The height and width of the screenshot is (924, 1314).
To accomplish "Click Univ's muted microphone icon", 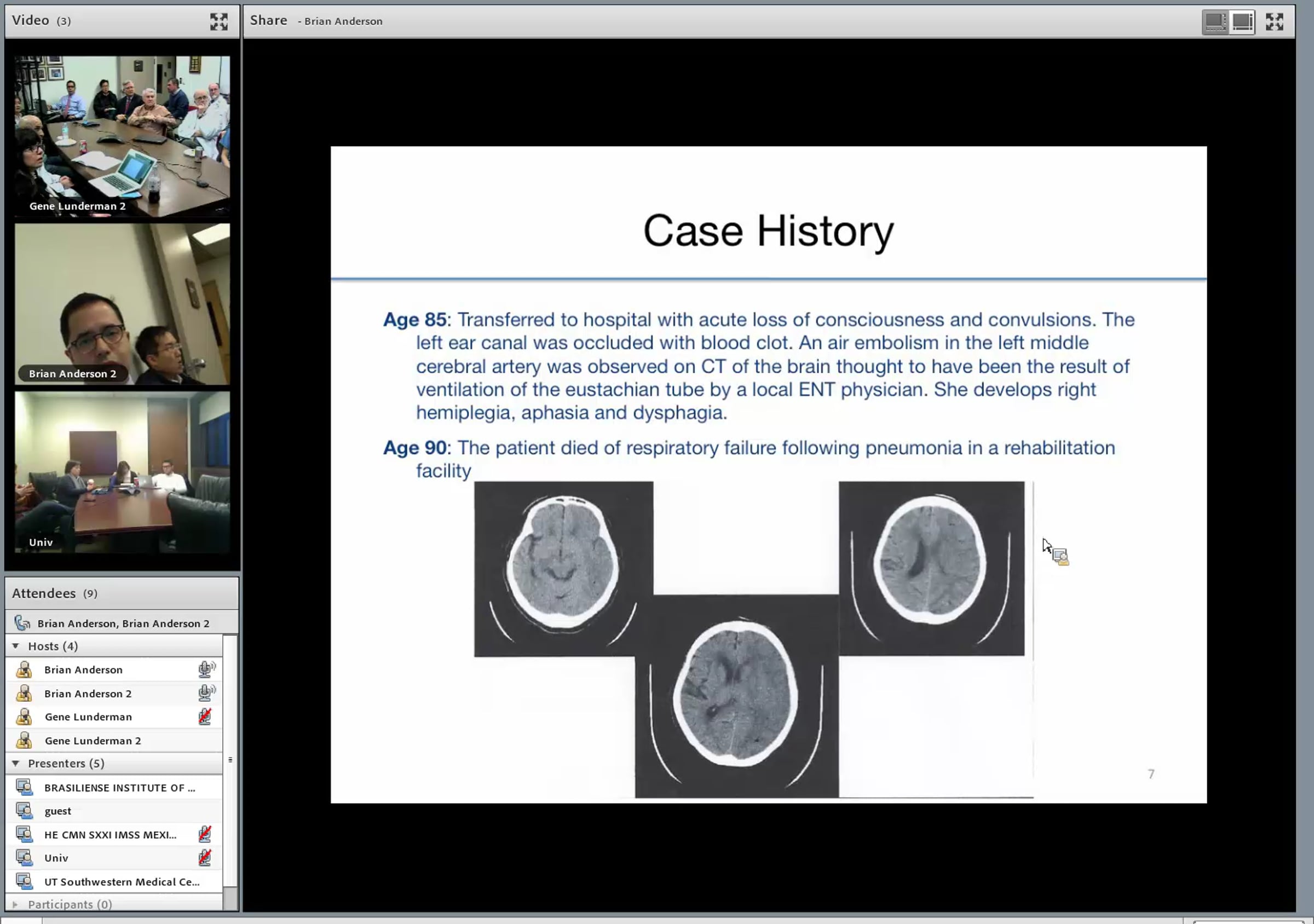I will click(205, 858).
